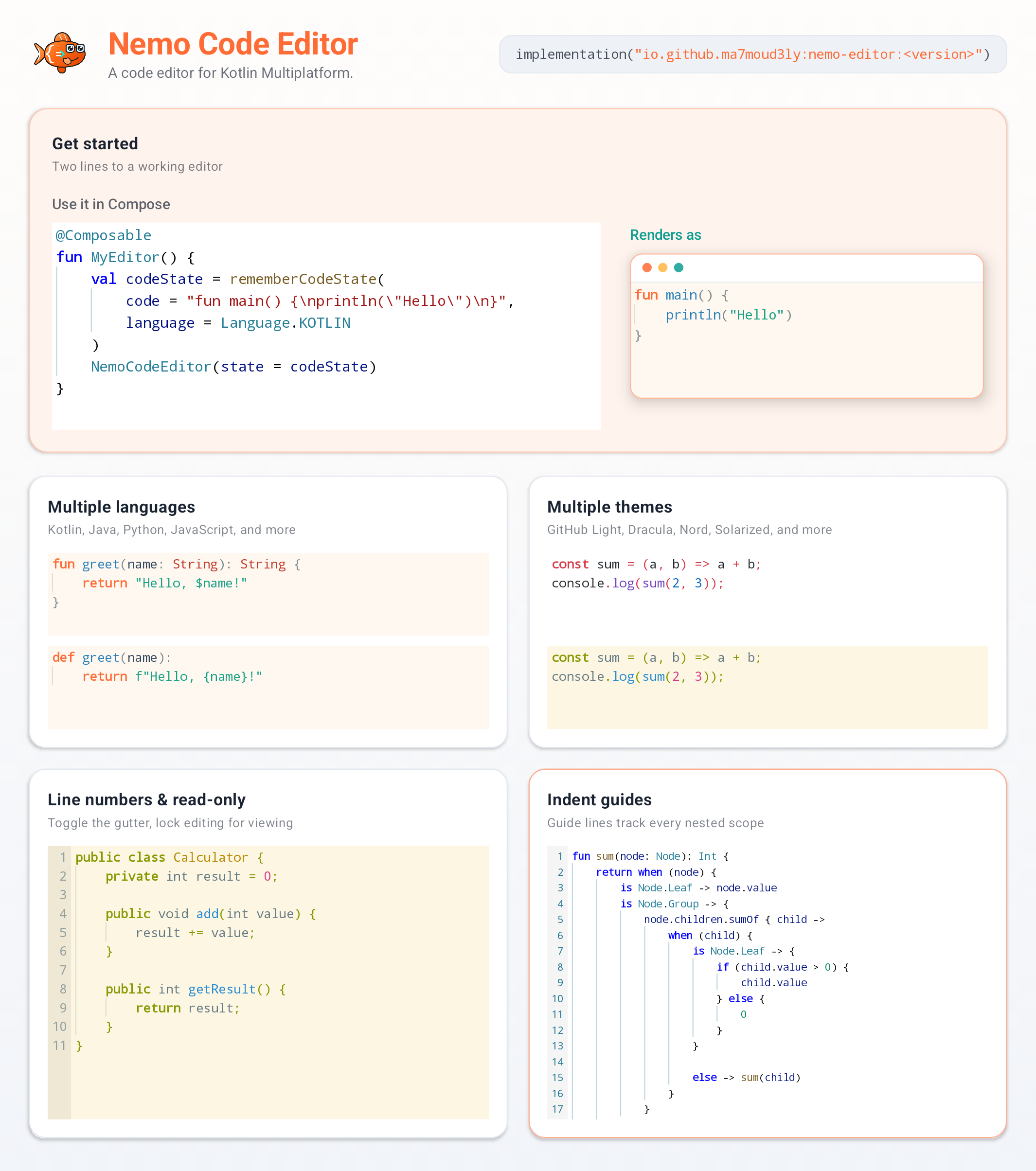Click 'Toggle the gutter, lock editing' subtitle
This screenshot has width=1036, height=1171.
click(170, 823)
